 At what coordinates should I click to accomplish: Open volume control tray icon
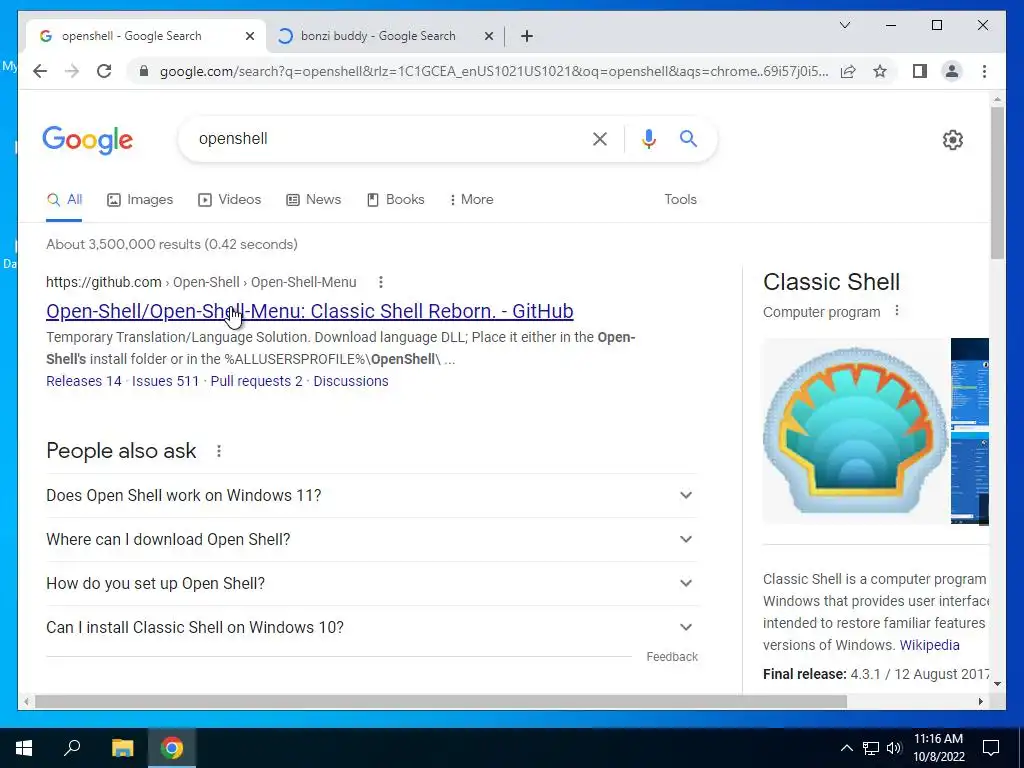[894, 748]
